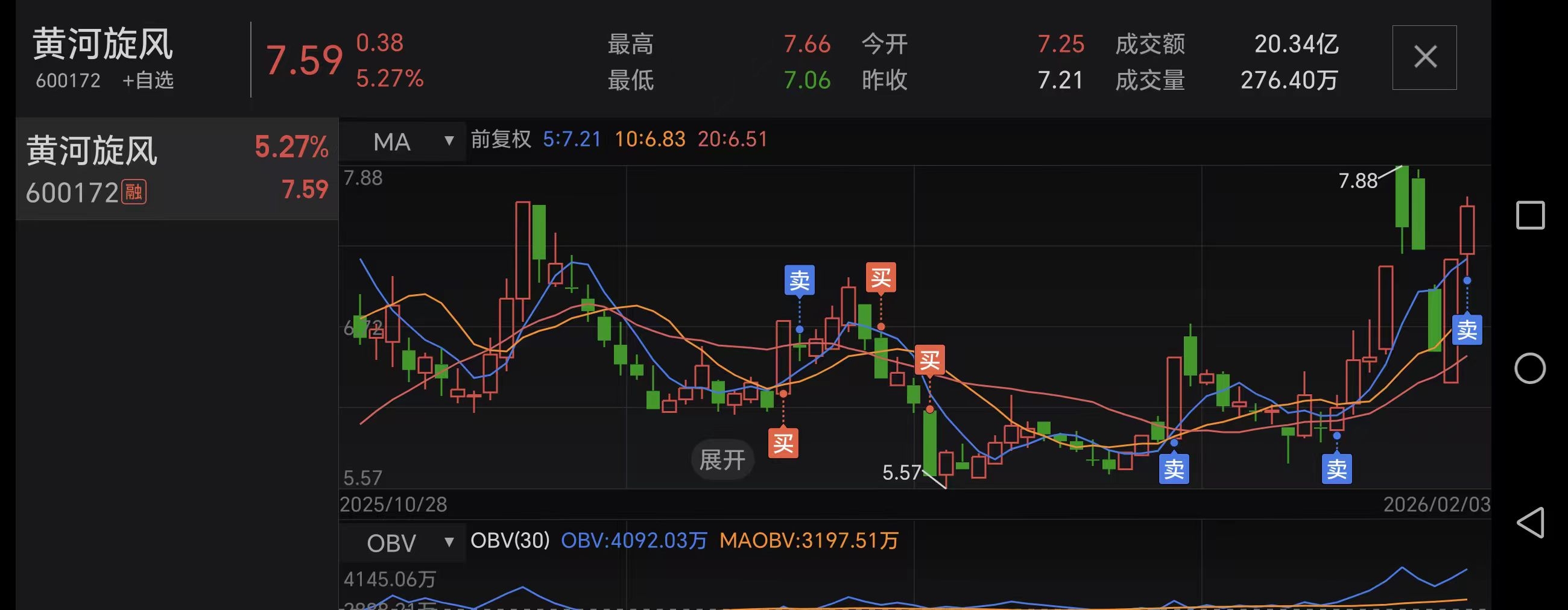Click the 展开 expand button
Viewport: 1568px width, 610px height.
722,459
